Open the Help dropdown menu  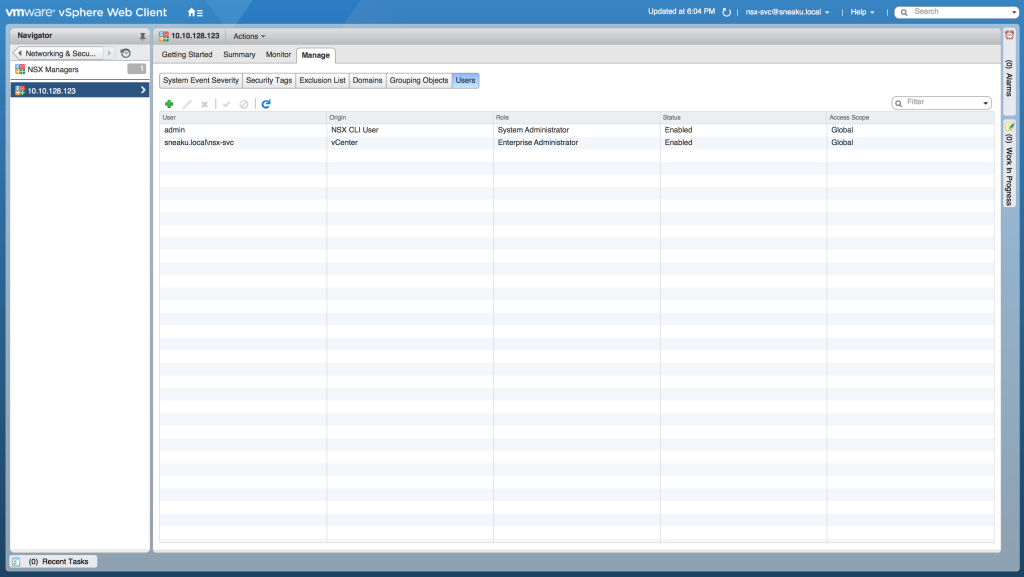(x=862, y=12)
